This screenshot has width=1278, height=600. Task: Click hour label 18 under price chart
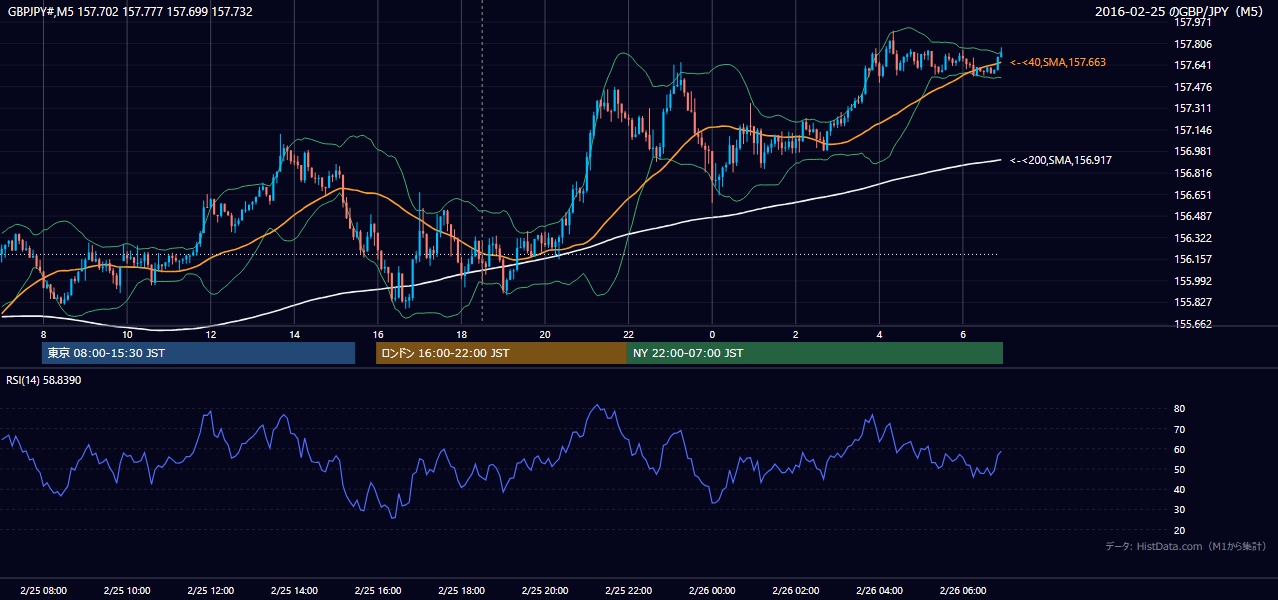461,334
